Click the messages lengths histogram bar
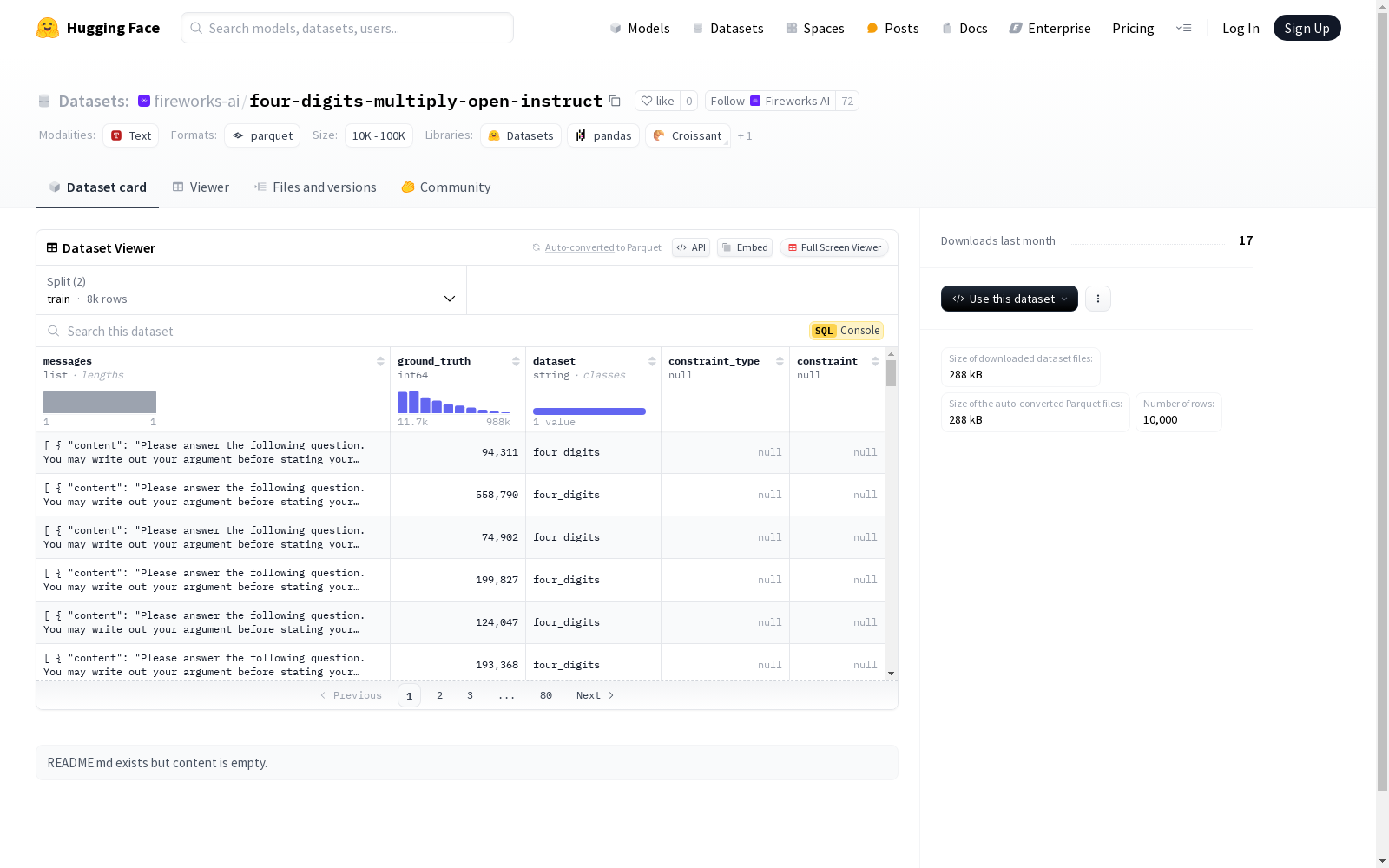Image resolution: width=1389 pixels, height=868 pixels. coord(100,402)
